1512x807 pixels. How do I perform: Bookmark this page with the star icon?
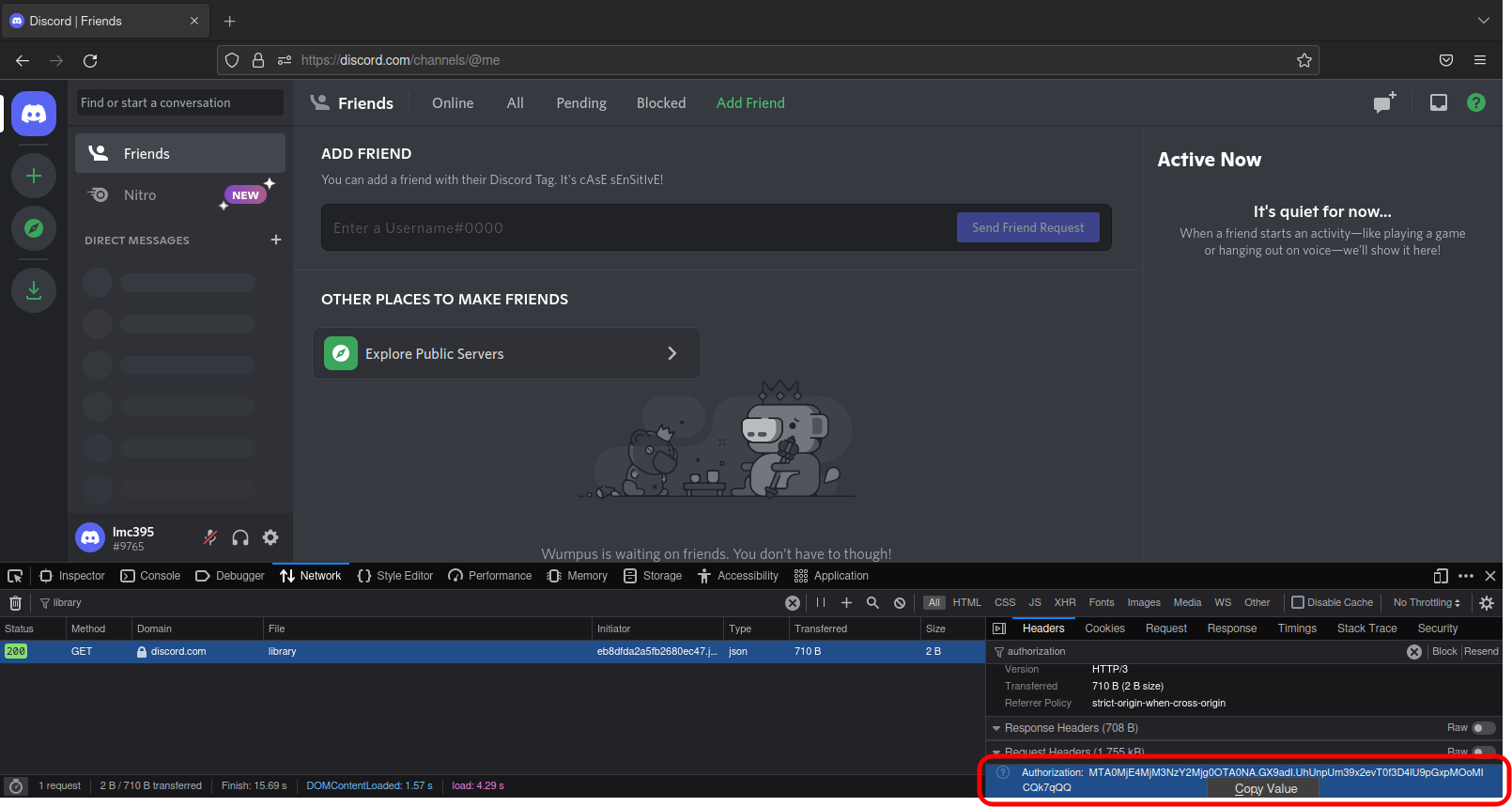point(1304,60)
